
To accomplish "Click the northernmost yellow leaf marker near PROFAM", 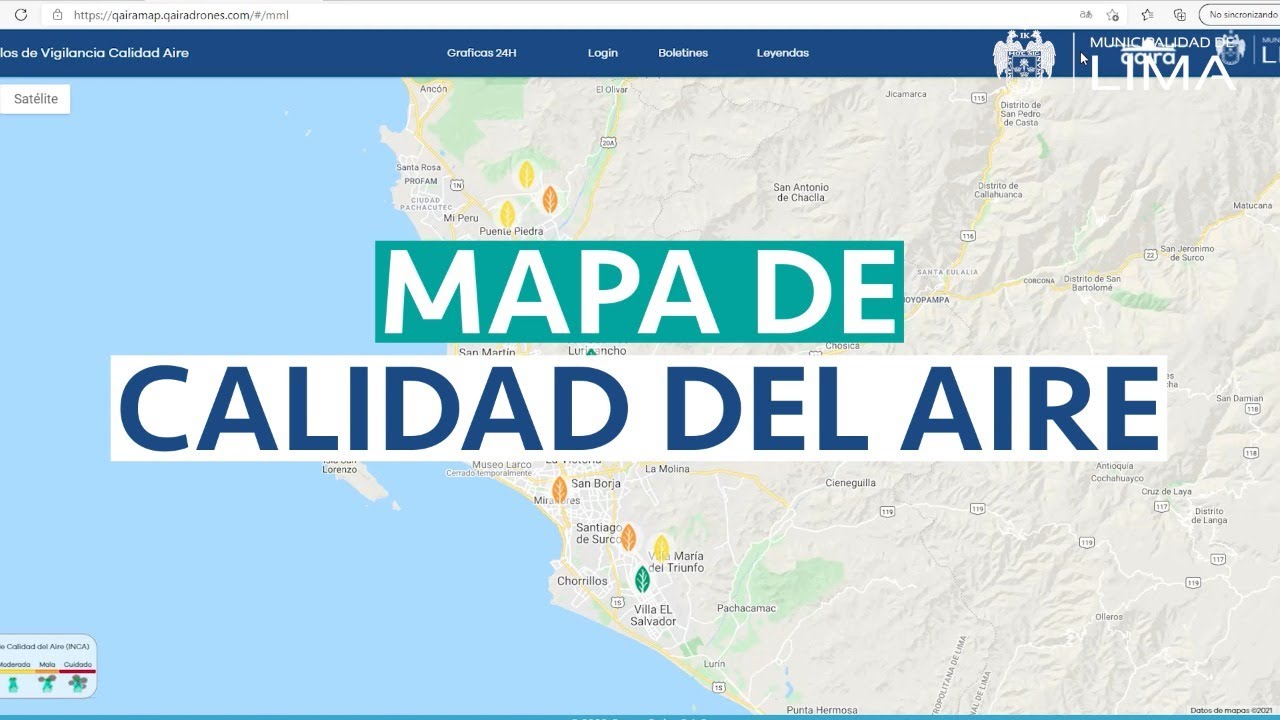I will [526, 175].
